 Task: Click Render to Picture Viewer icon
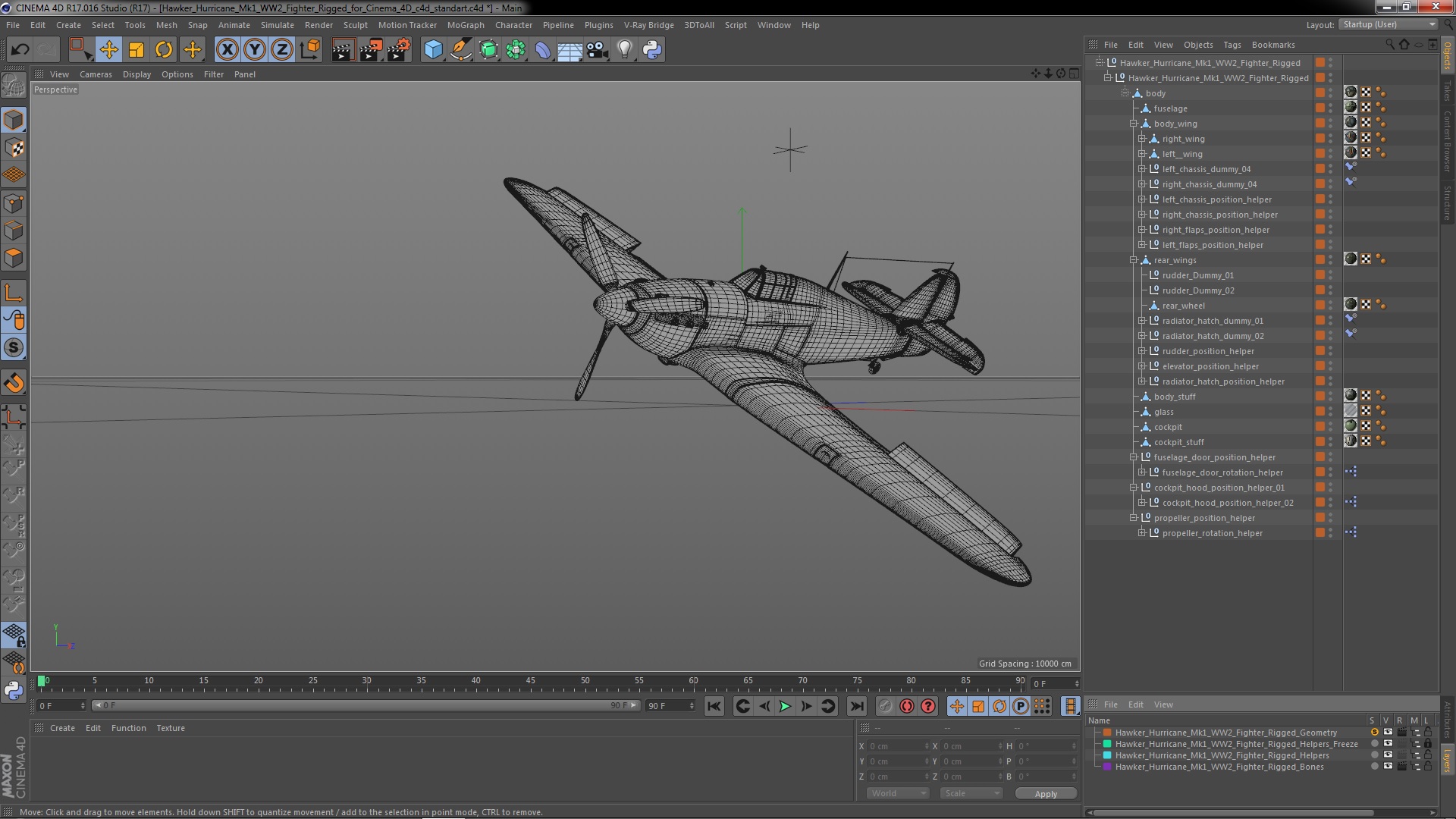(371, 50)
